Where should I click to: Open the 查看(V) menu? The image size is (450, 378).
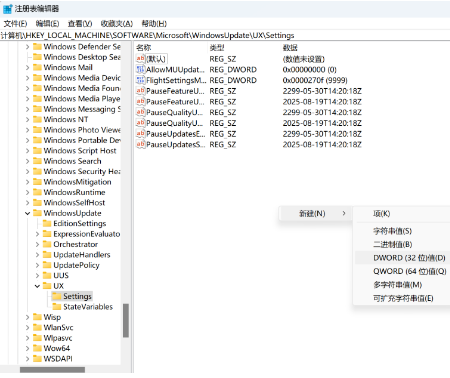80,24
